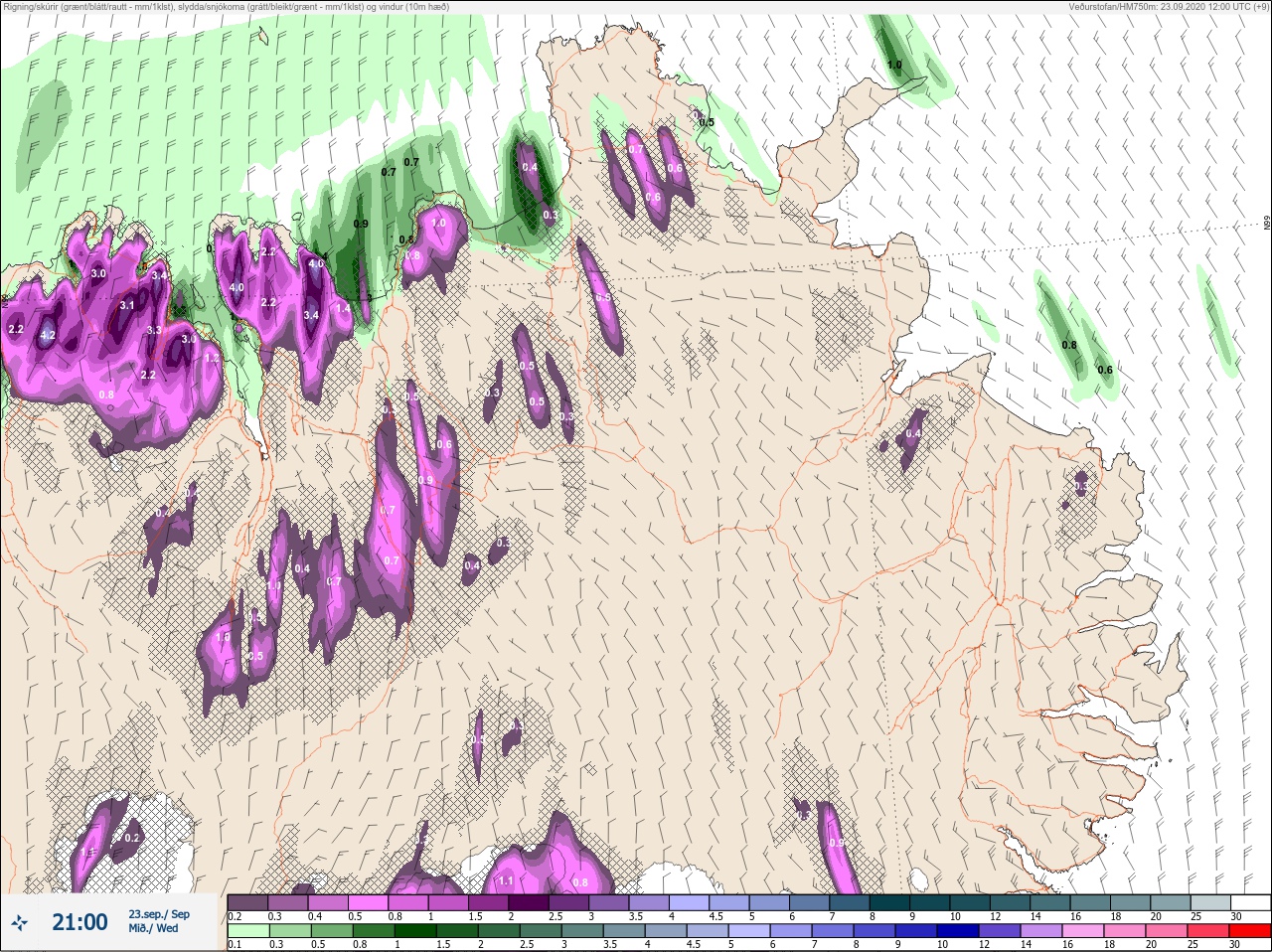
Task: Select bottom legend pink swatch 18–20
Action: (1125, 931)
